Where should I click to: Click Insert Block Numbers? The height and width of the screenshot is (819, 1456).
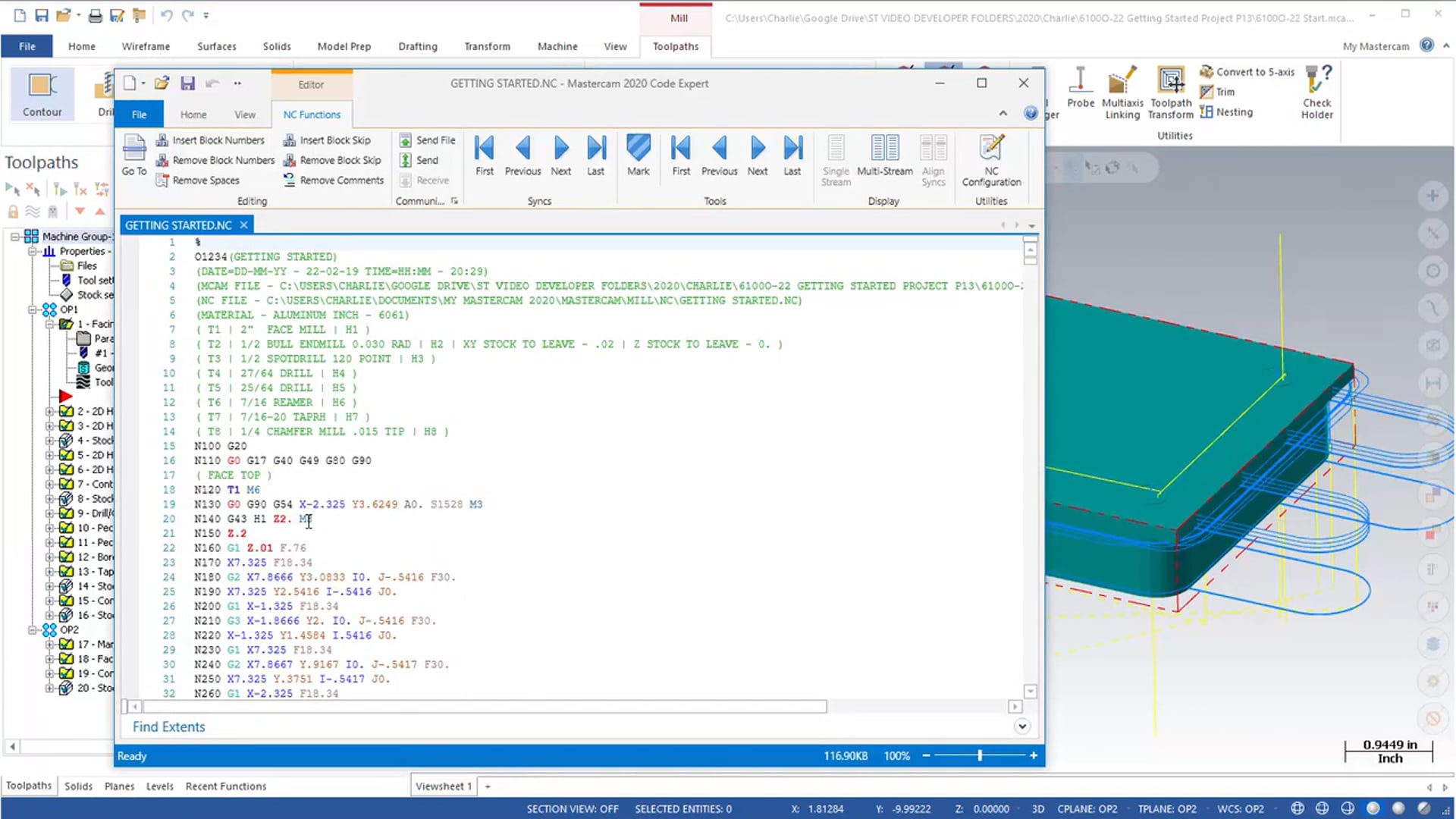click(x=210, y=140)
